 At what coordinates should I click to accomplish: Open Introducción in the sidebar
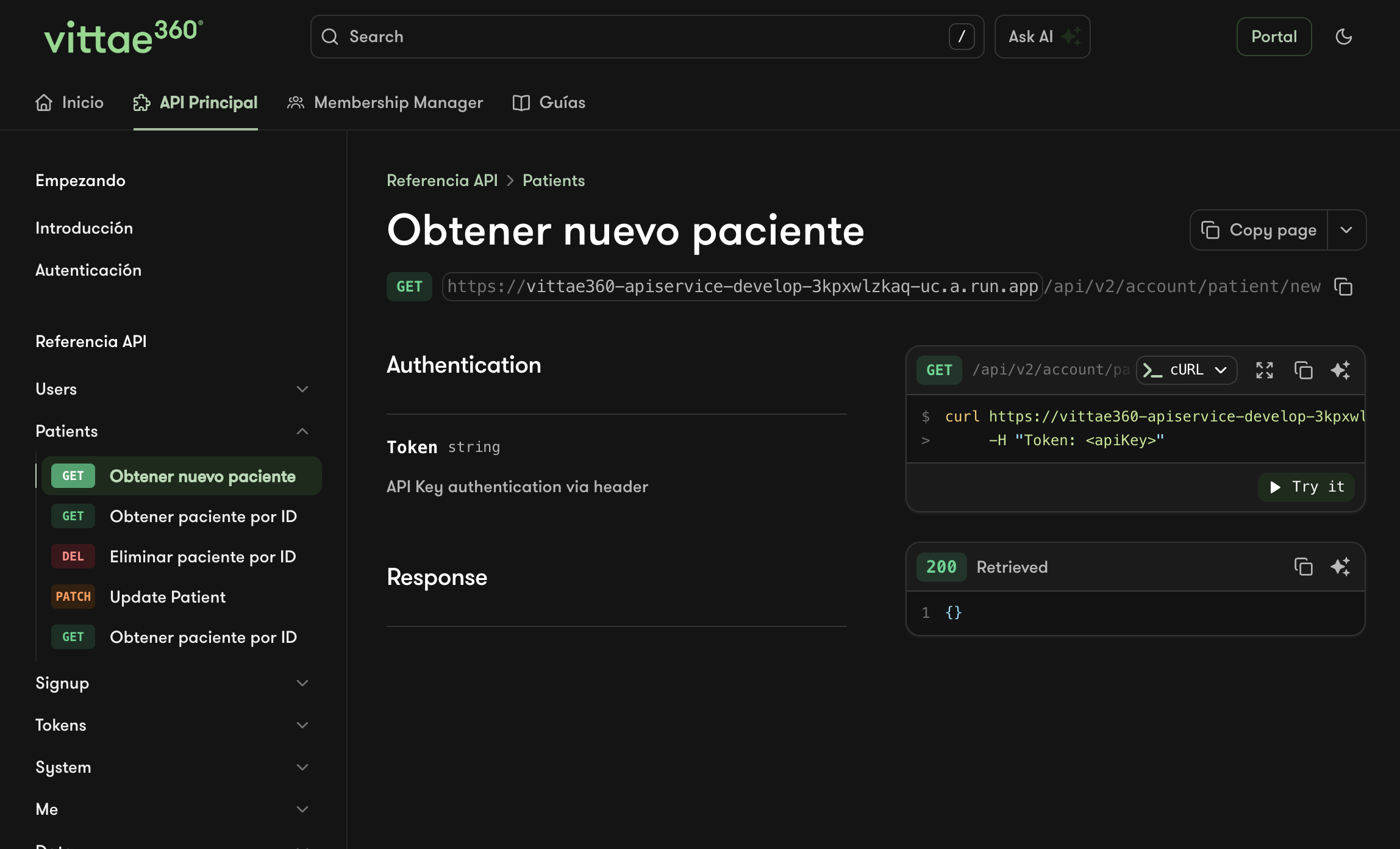(x=84, y=228)
